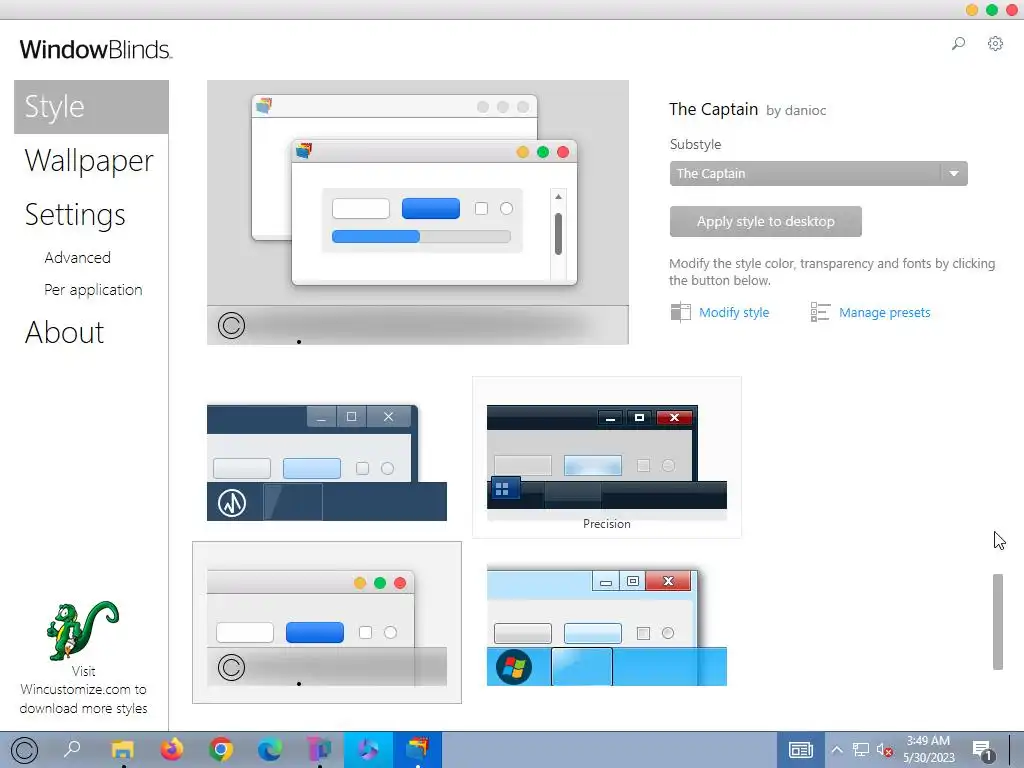This screenshot has height=768, width=1024.
Task: Click the style list vertical scrollbar
Action: (997, 622)
